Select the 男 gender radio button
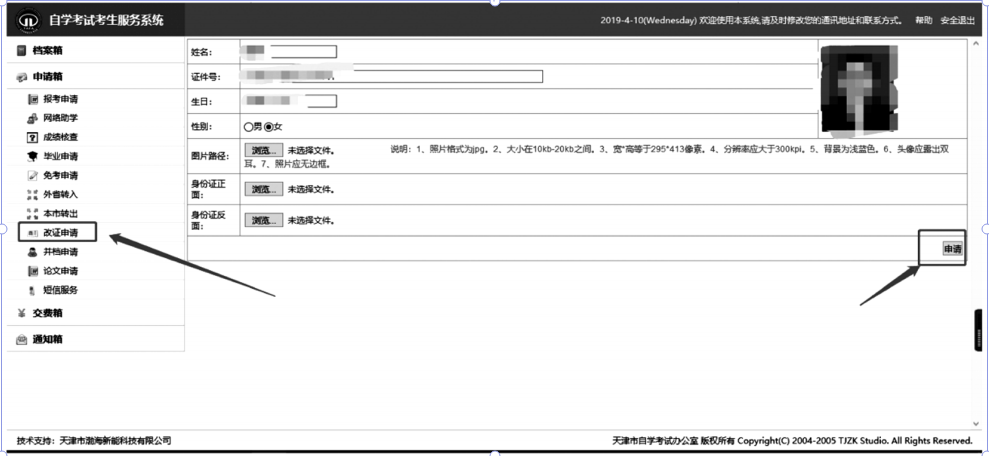Viewport: 989px width, 456px height. pos(249,127)
